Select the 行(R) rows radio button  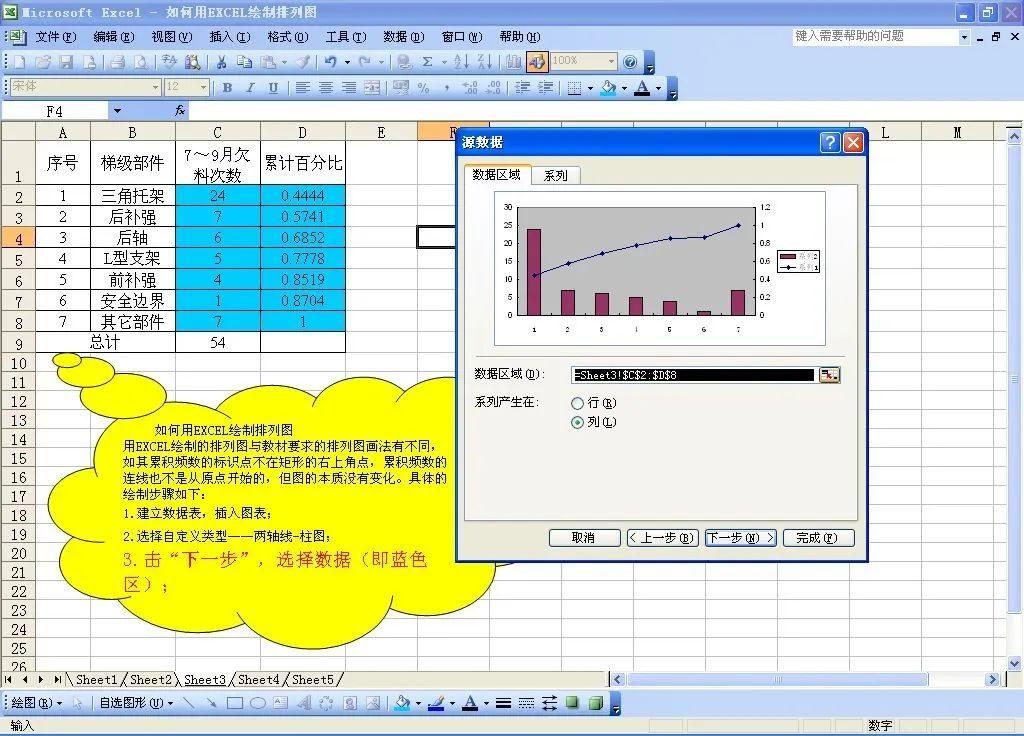pos(577,403)
